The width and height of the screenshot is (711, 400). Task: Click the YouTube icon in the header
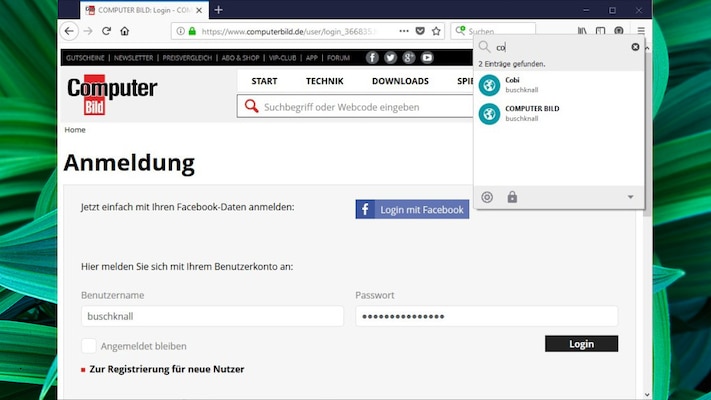coord(427,58)
